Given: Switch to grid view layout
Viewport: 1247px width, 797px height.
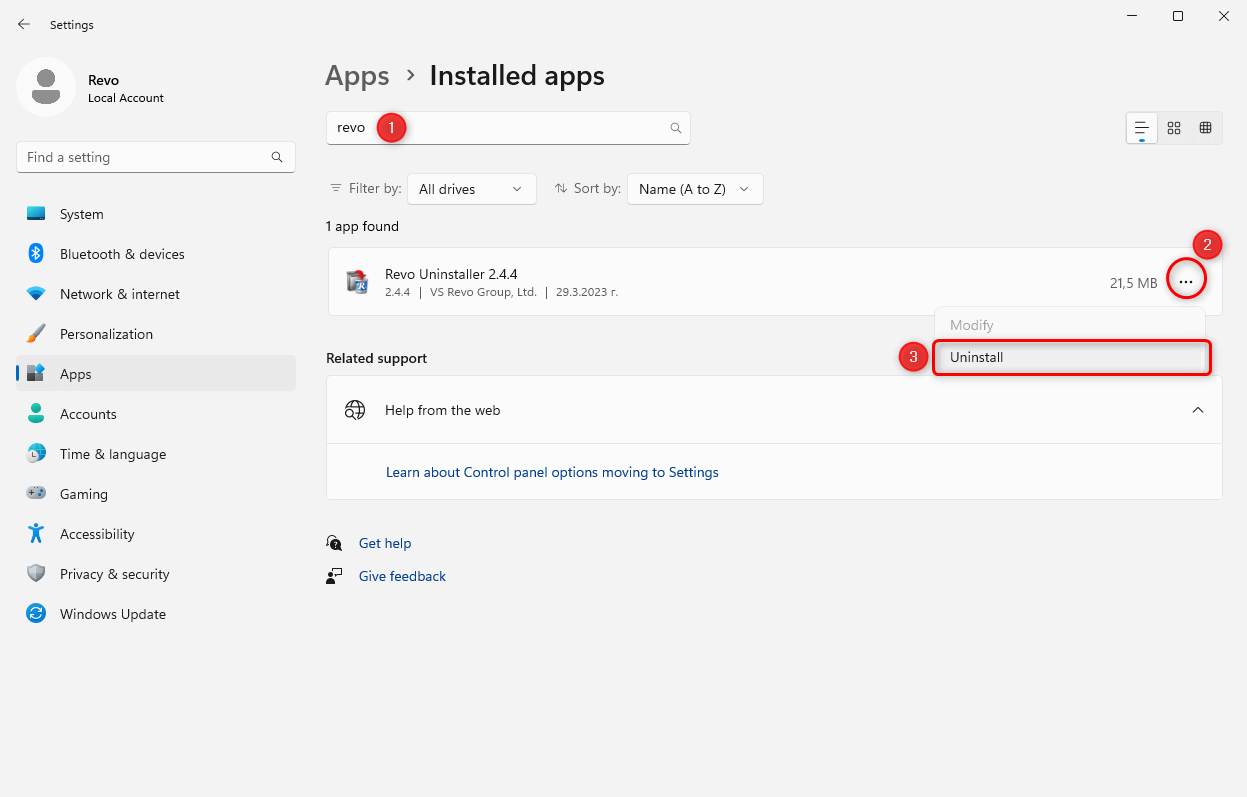Looking at the screenshot, I should click(x=1174, y=128).
